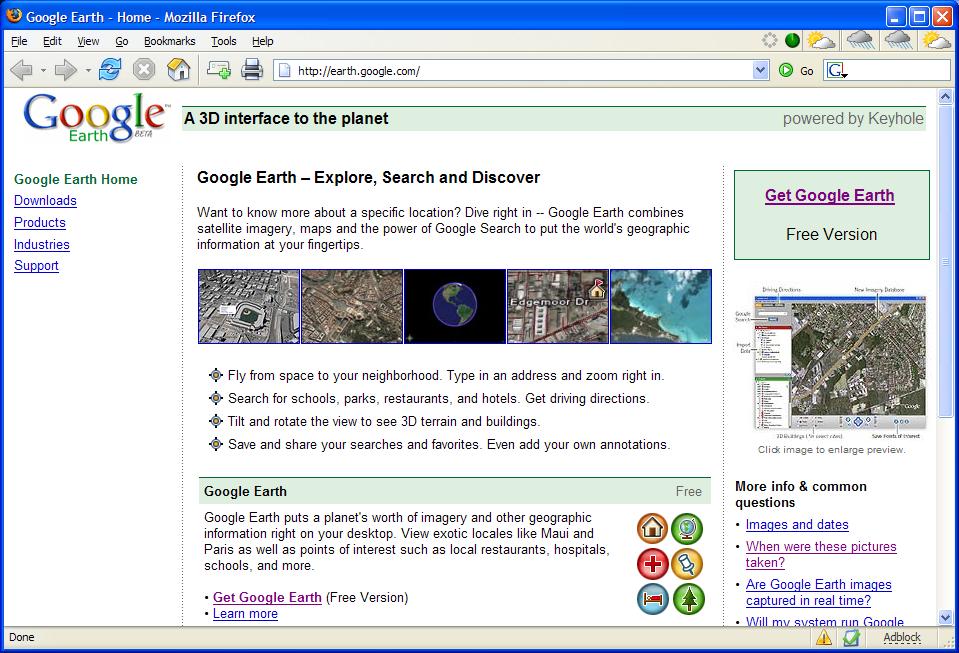Select the red cross hospital icon

coord(652,564)
